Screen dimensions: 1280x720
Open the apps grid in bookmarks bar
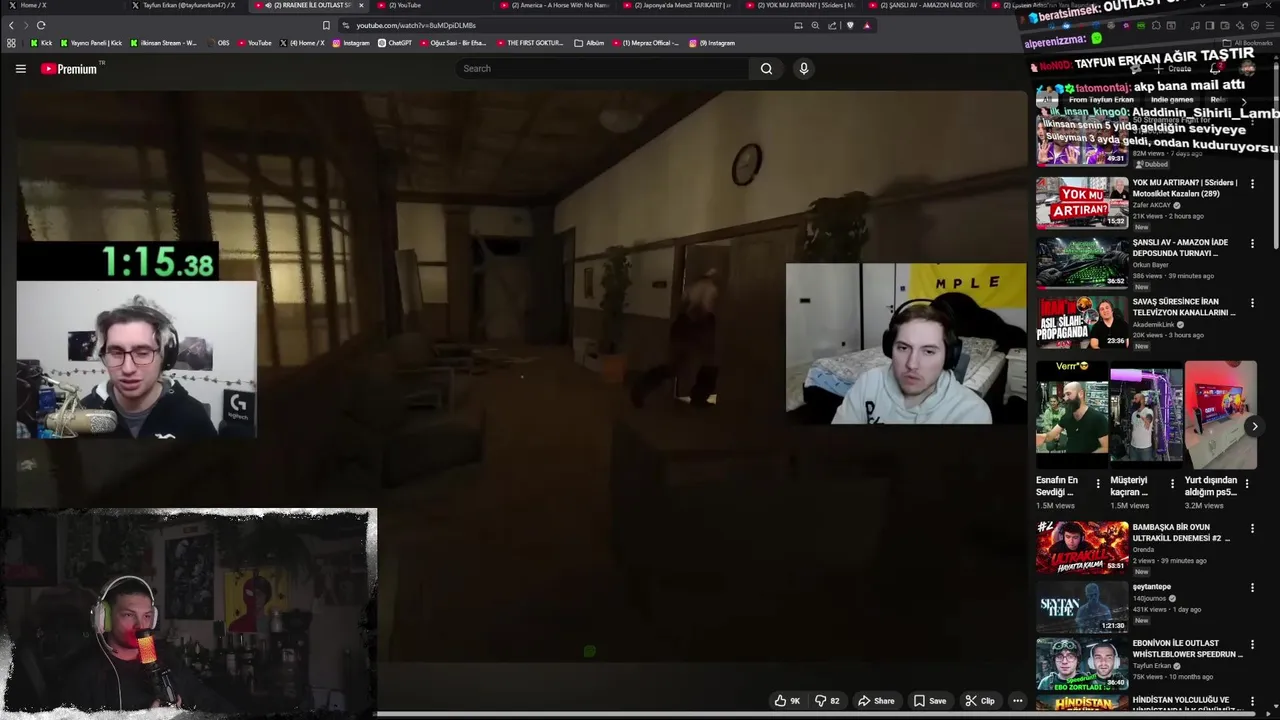11,43
